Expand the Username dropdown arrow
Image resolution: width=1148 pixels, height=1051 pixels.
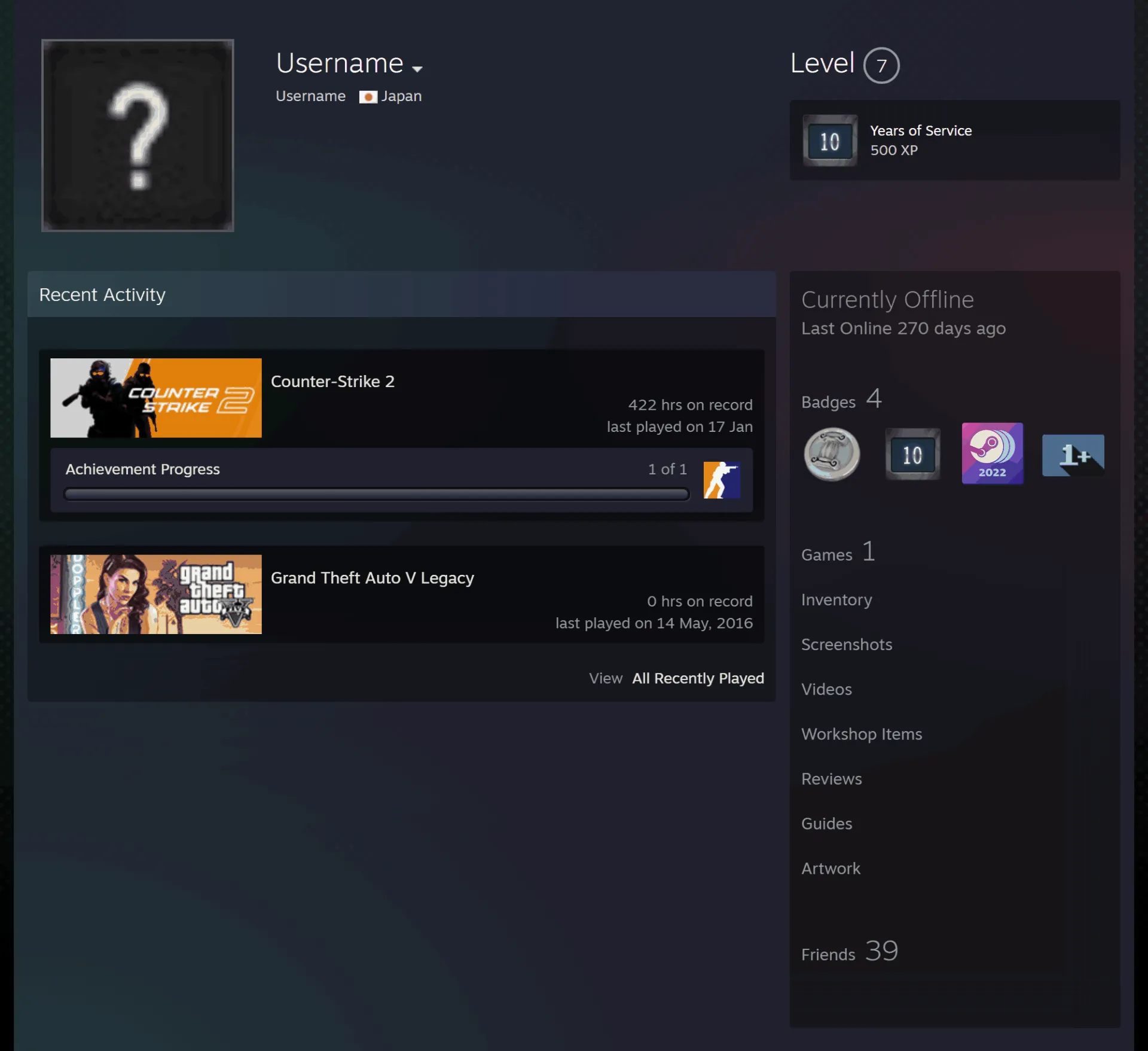[417, 69]
